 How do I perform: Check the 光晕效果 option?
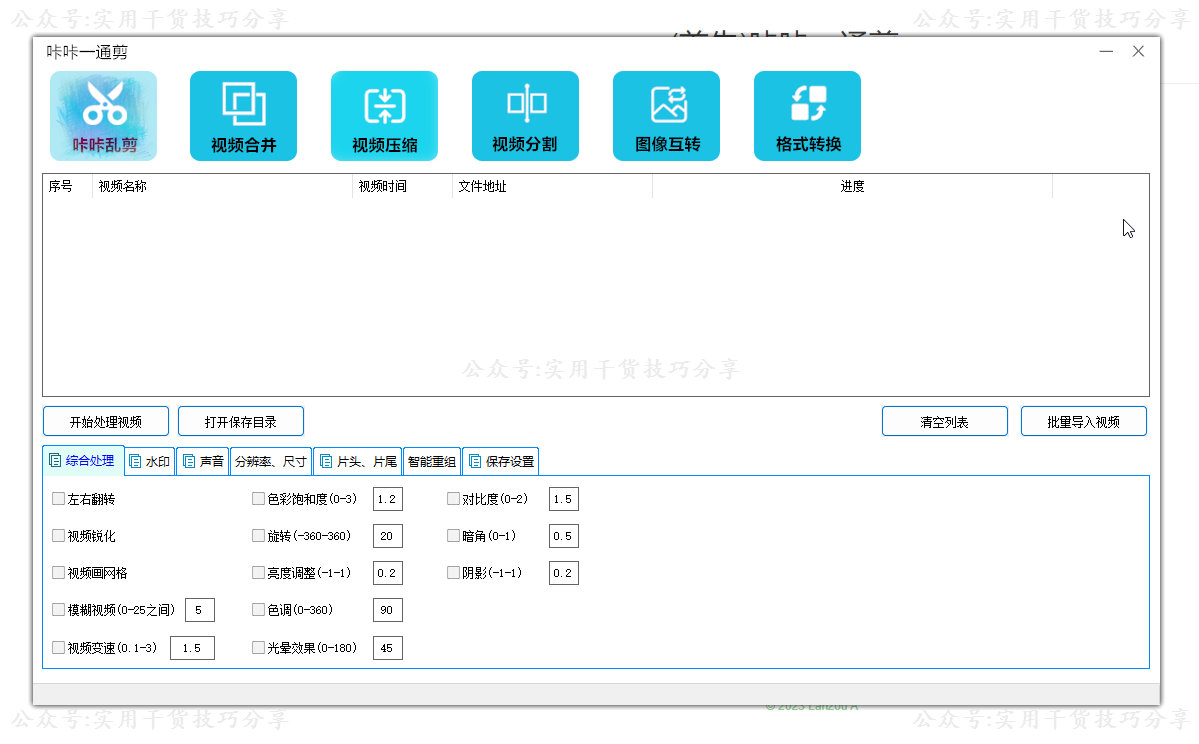[x=259, y=648]
